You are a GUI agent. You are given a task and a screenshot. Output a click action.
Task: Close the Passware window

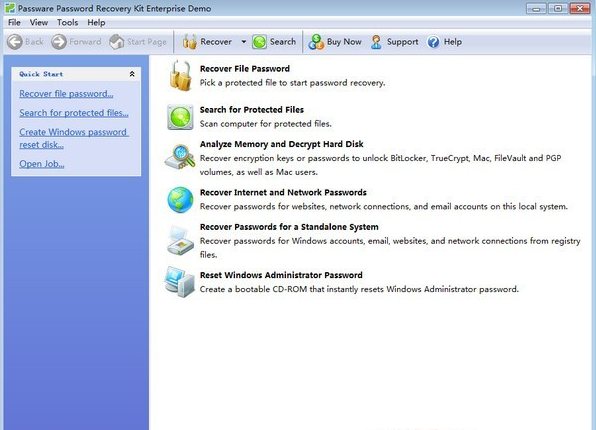click(x=580, y=8)
